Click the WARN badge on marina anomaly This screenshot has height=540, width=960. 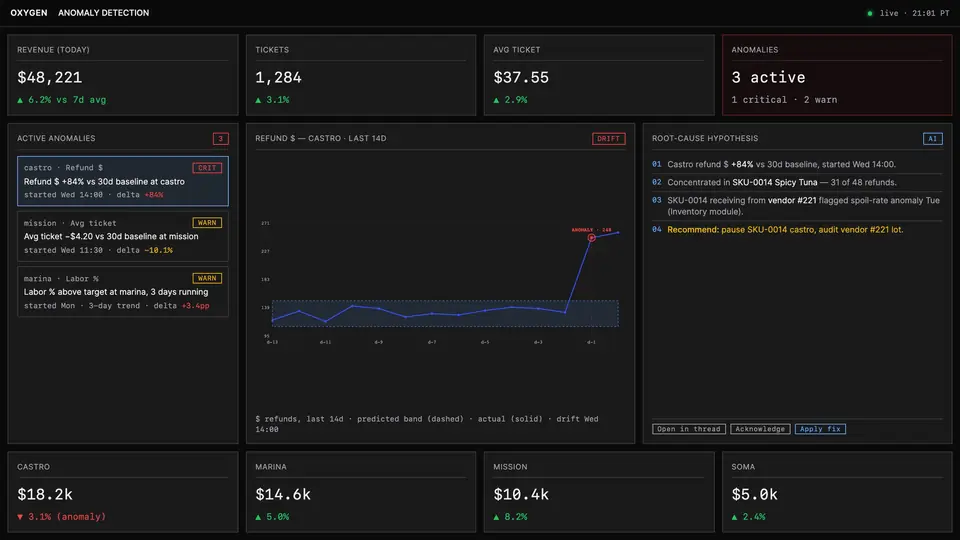[207, 278]
